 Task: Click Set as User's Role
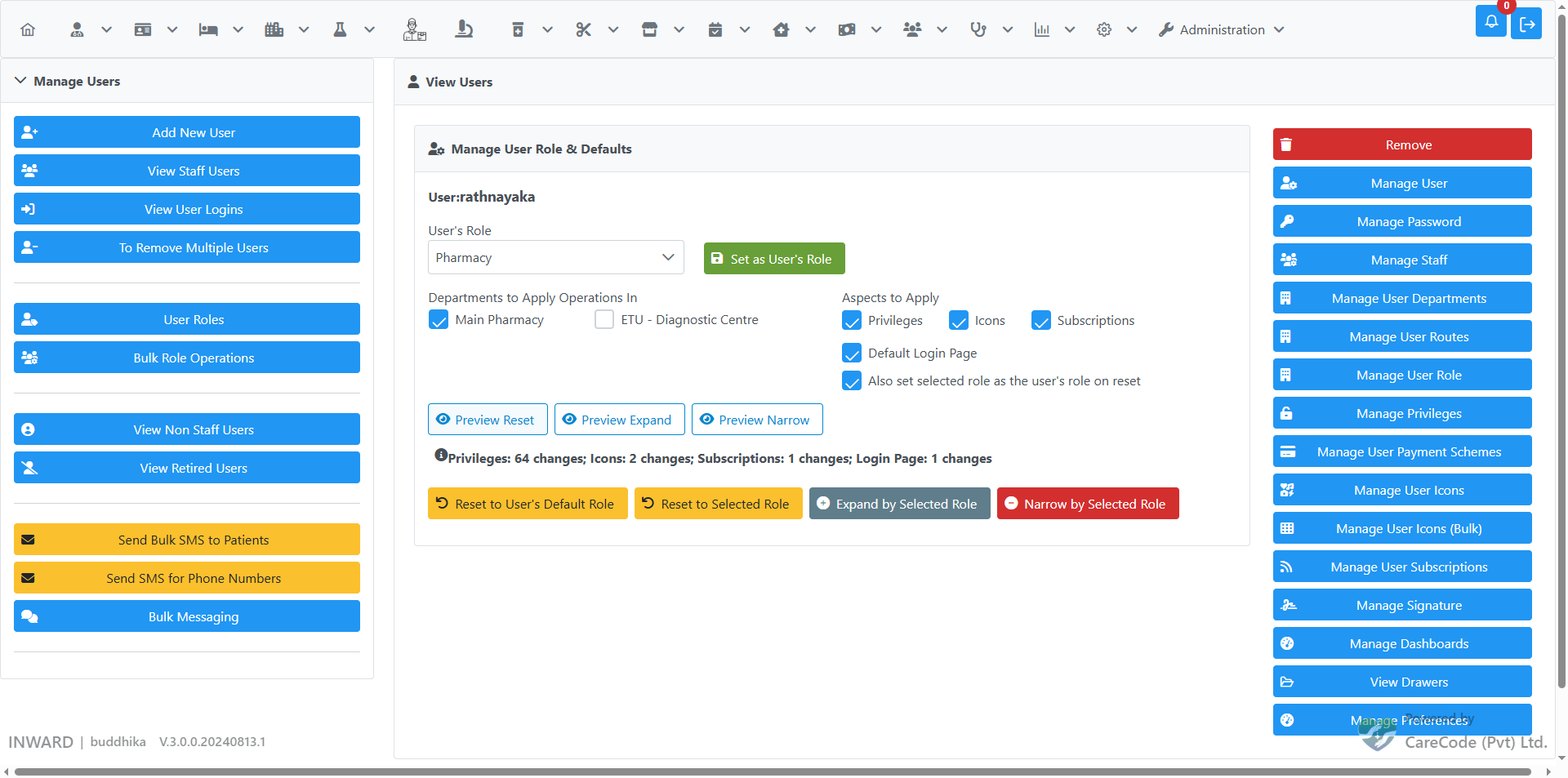(774, 259)
